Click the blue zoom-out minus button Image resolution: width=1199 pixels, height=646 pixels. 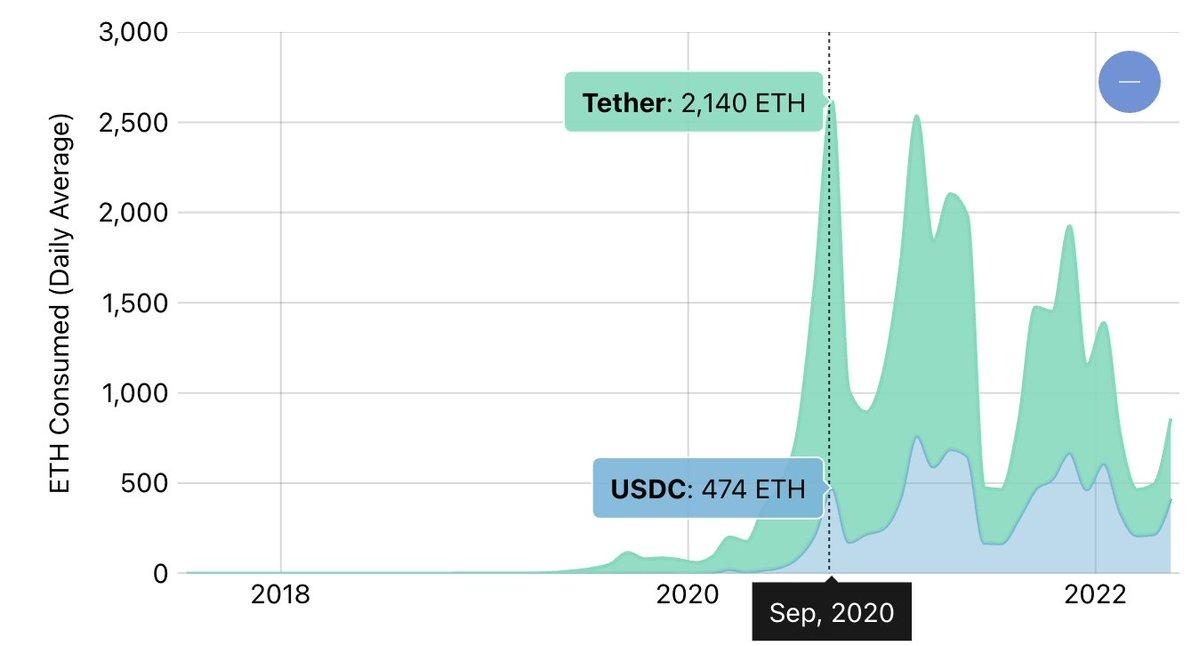pos(1129,82)
